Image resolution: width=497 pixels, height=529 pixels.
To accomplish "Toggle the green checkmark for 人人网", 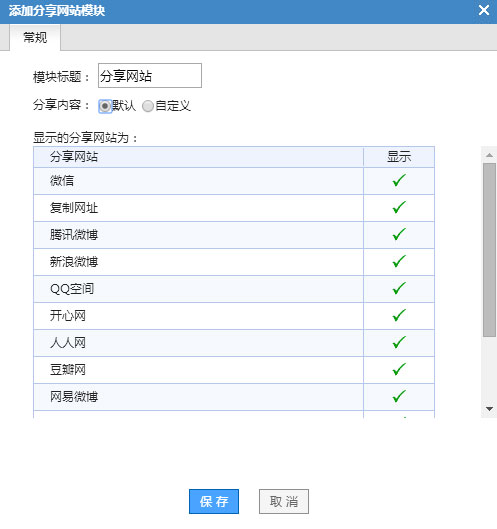I will tap(399, 342).
